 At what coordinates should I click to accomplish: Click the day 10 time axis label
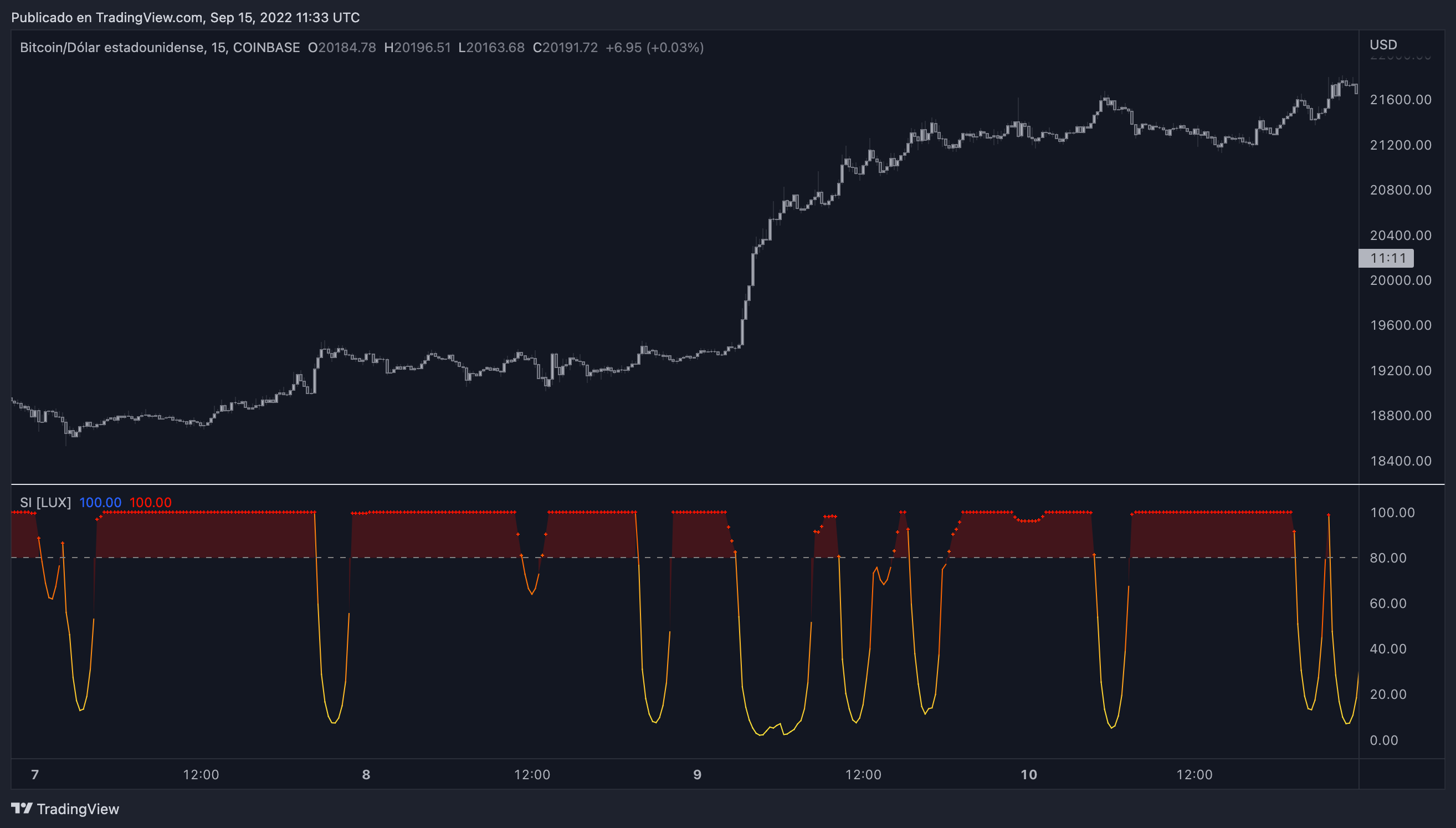click(x=1029, y=775)
